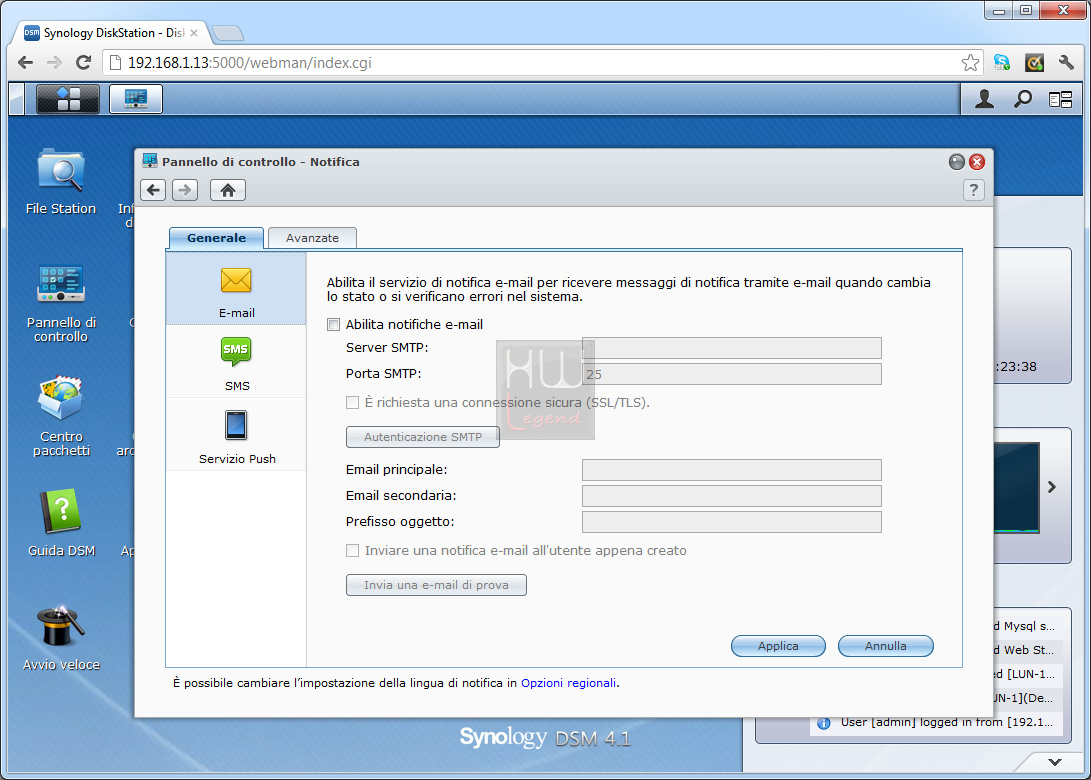The width and height of the screenshot is (1091, 780).
Task: Go back in Control Panel window
Action: (153, 190)
